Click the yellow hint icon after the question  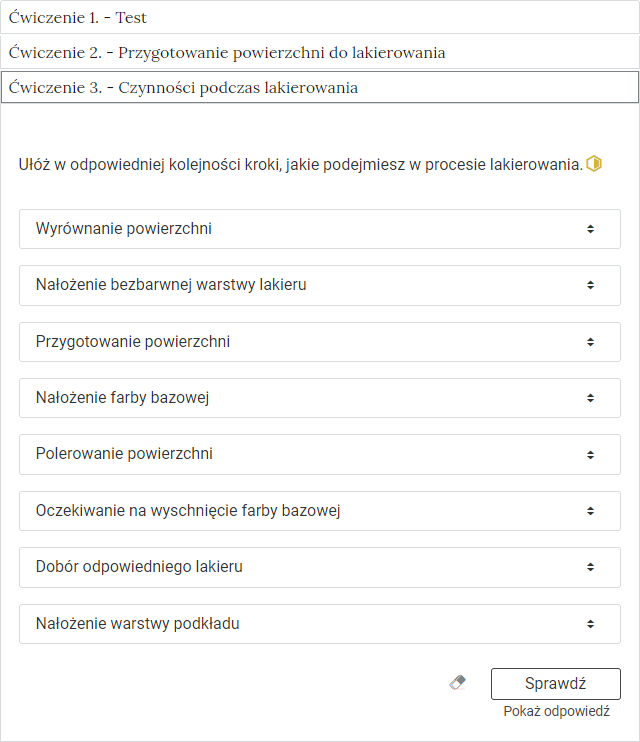tap(594, 164)
